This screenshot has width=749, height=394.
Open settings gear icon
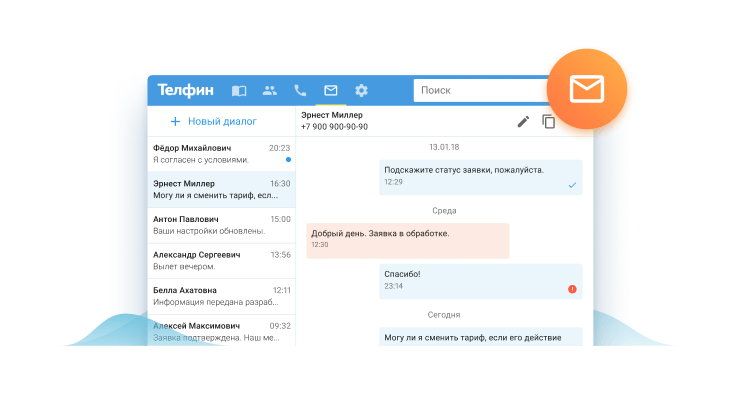(362, 90)
